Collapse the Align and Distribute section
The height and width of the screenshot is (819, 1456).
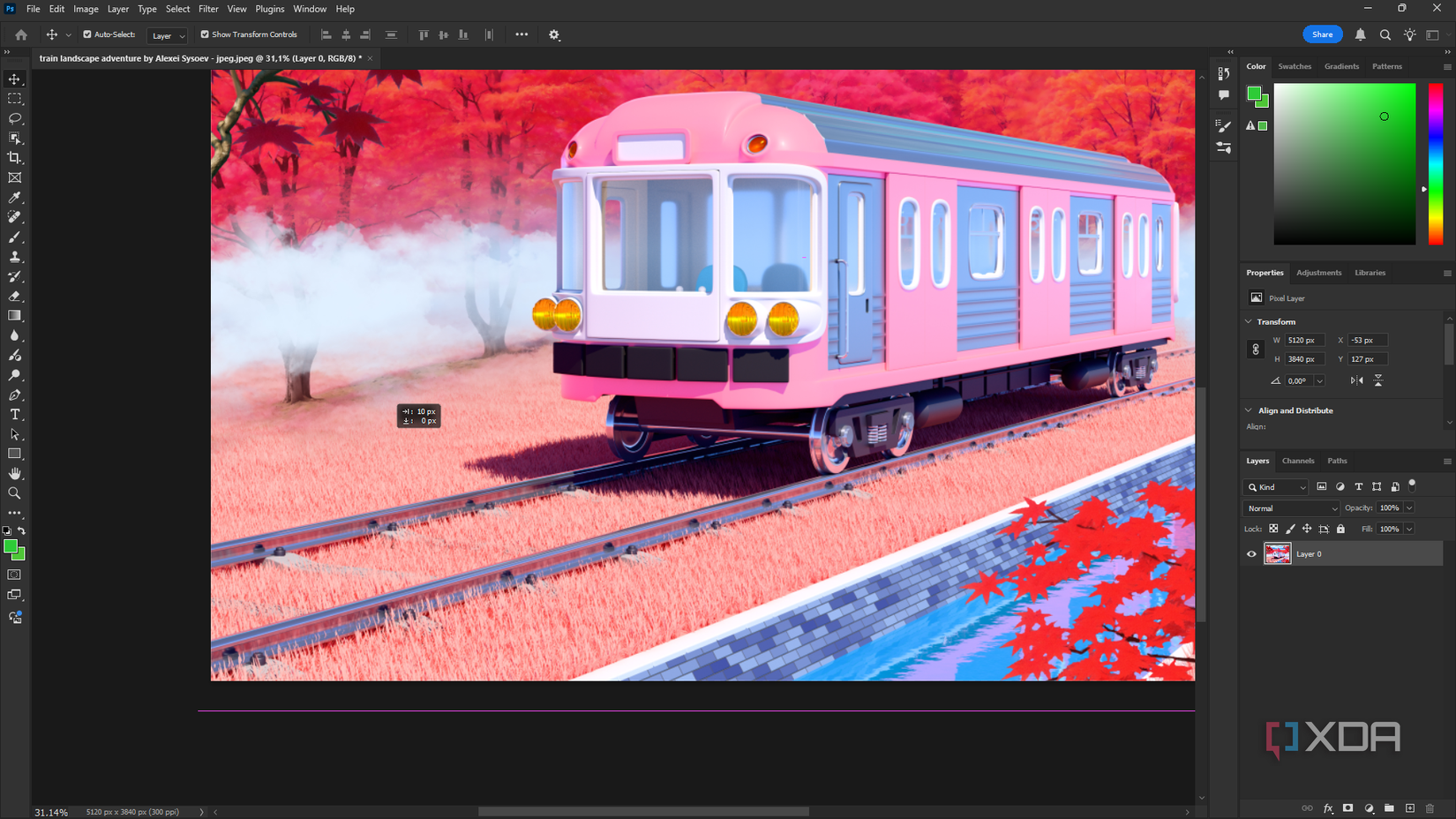point(1249,410)
